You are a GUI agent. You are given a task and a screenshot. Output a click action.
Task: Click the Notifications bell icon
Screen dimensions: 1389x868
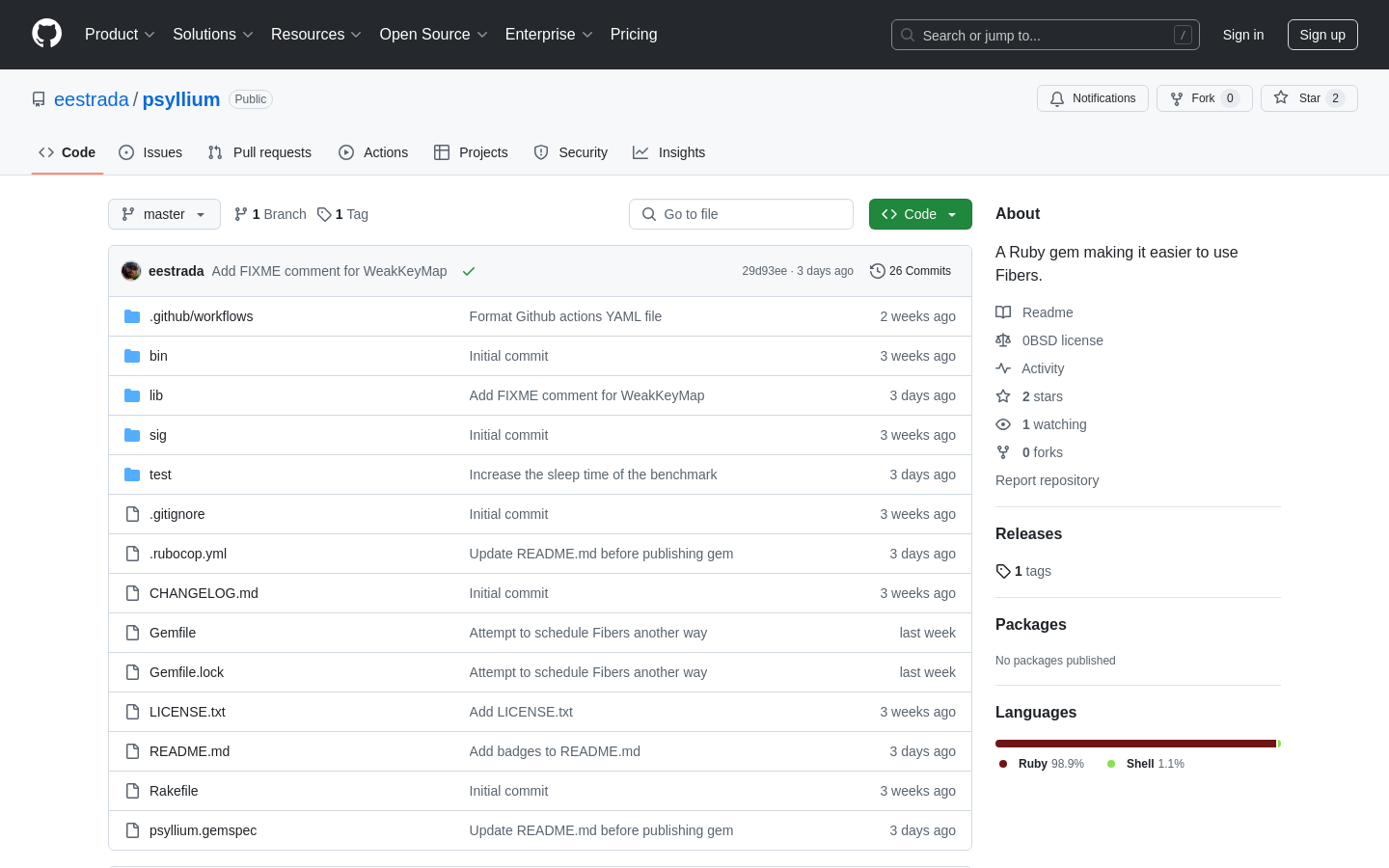1057,98
